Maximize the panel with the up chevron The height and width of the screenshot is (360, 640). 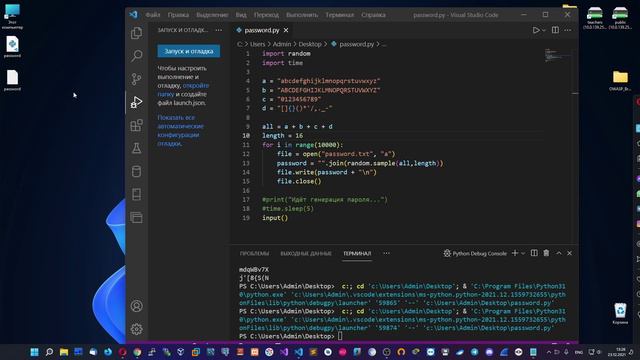point(559,253)
